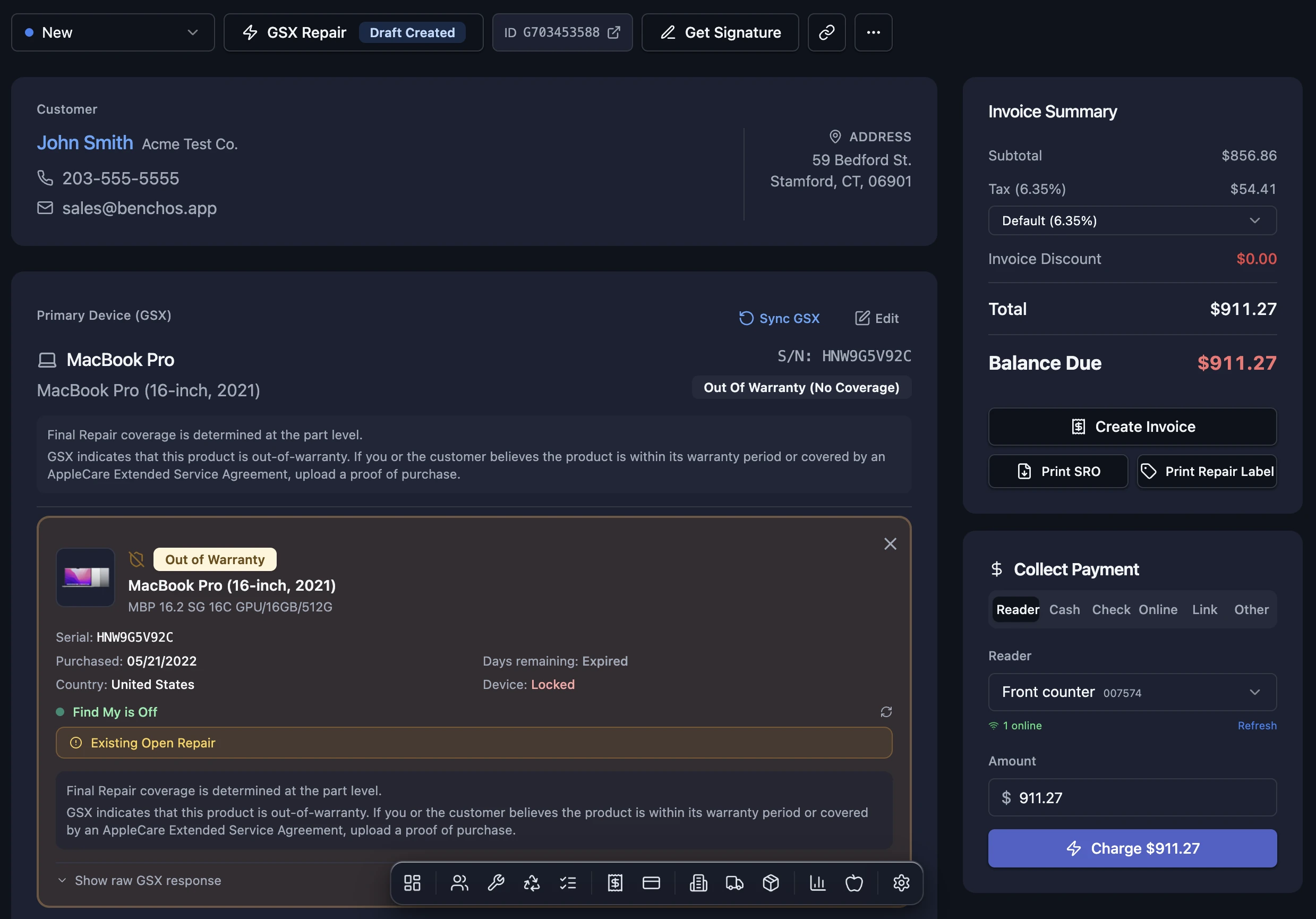
Task: Click the Device: Locked status text
Action: coord(528,685)
